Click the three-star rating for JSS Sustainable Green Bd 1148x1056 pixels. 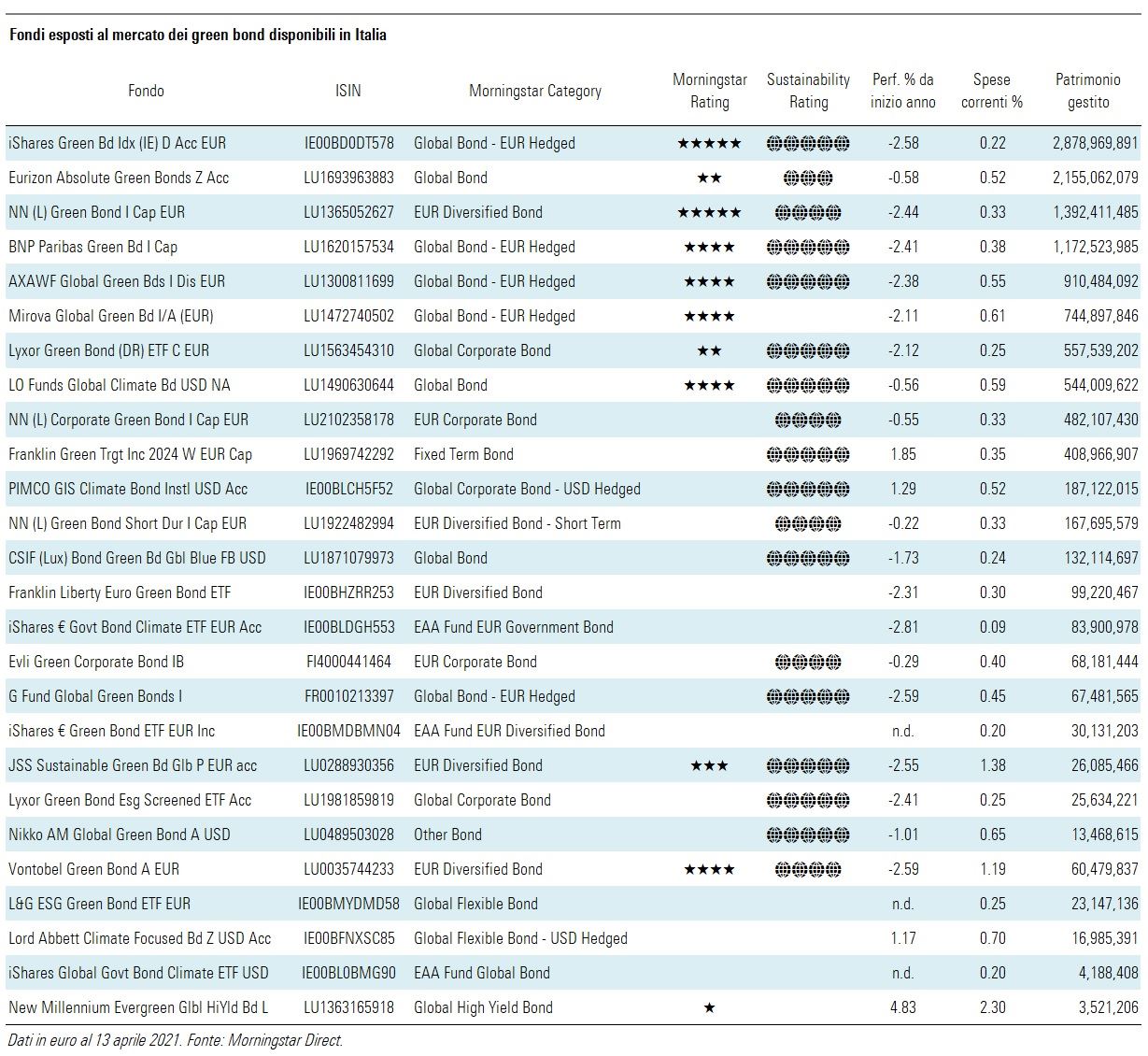pyautogui.click(x=709, y=766)
